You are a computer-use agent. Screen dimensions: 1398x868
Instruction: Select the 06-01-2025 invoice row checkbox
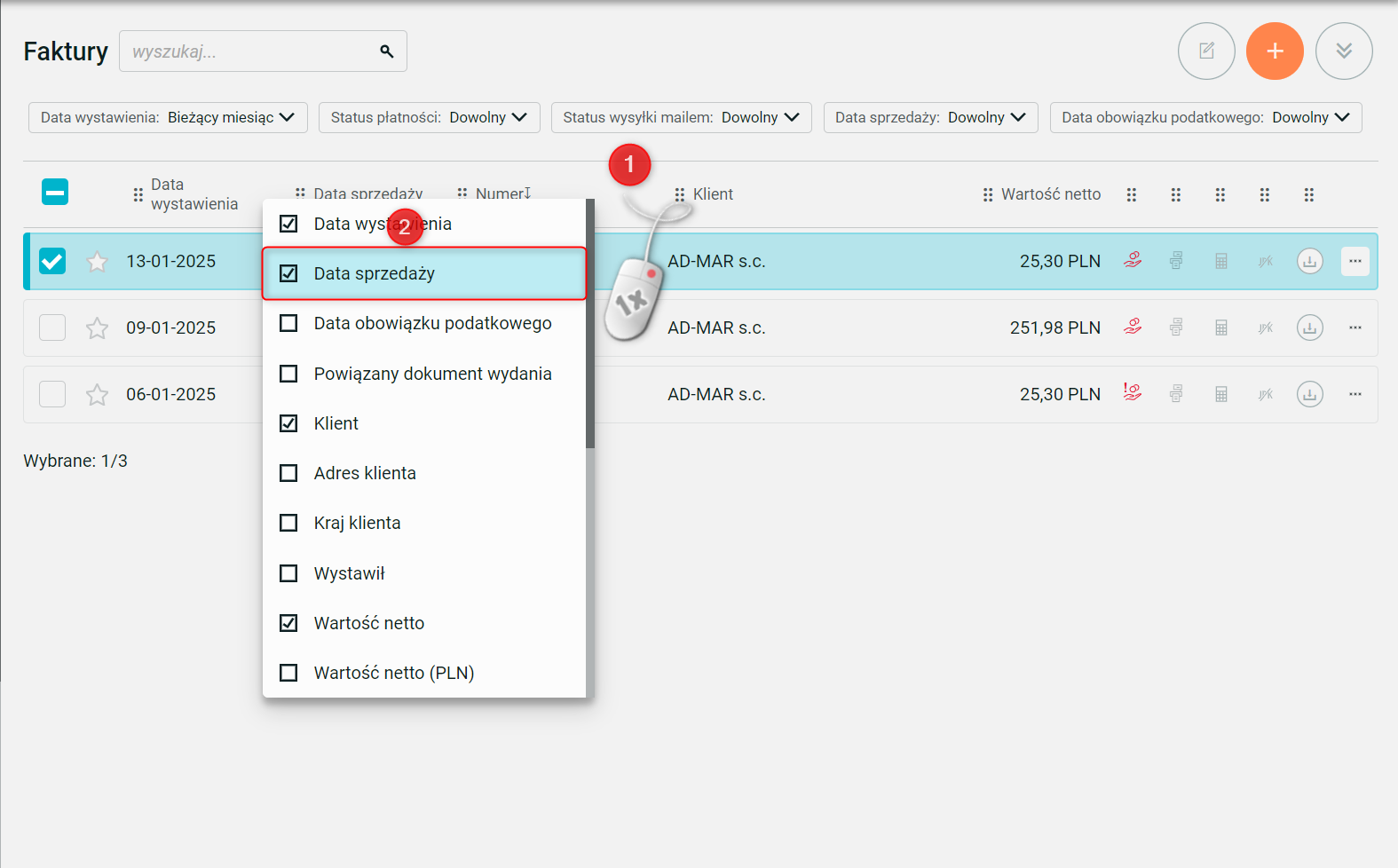52,394
